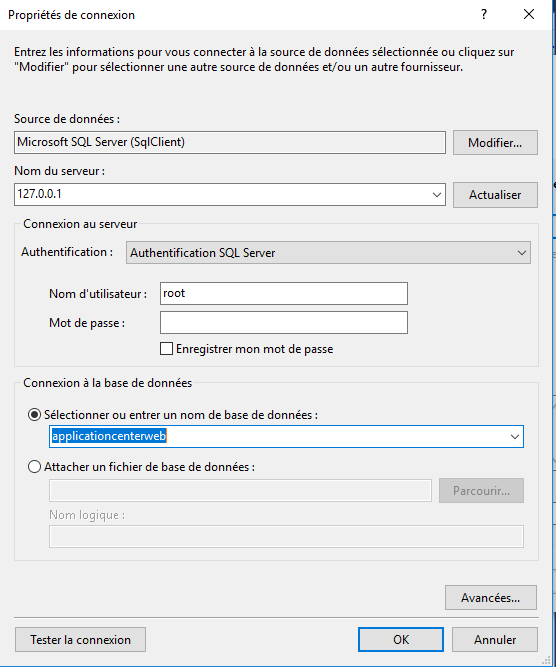Image resolution: width=556 pixels, height=667 pixels.
Task: Click the Actualiser button
Action: [x=495, y=195]
